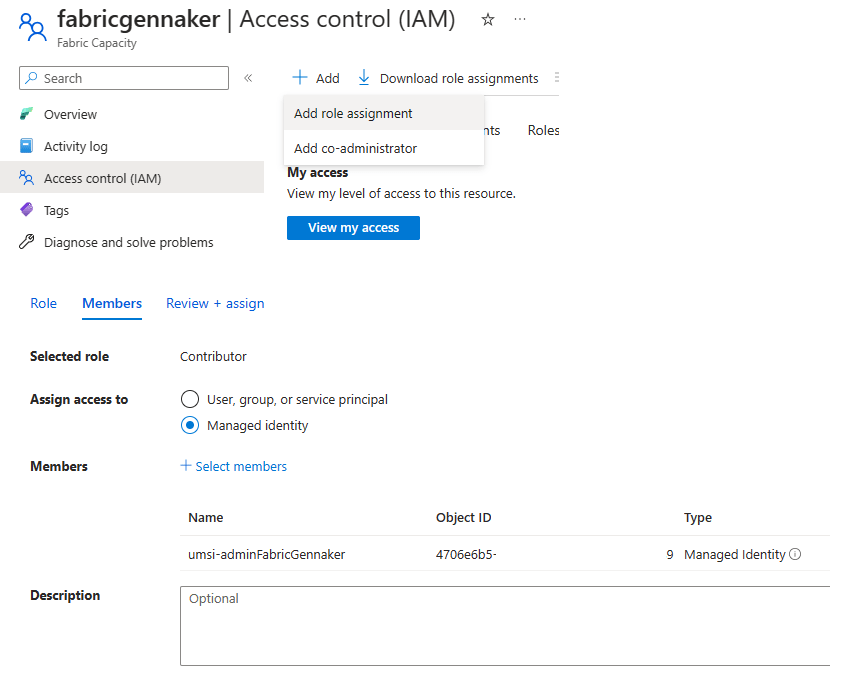Select the Managed identity radio button
The height and width of the screenshot is (686, 861).
(x=190, y=425)
